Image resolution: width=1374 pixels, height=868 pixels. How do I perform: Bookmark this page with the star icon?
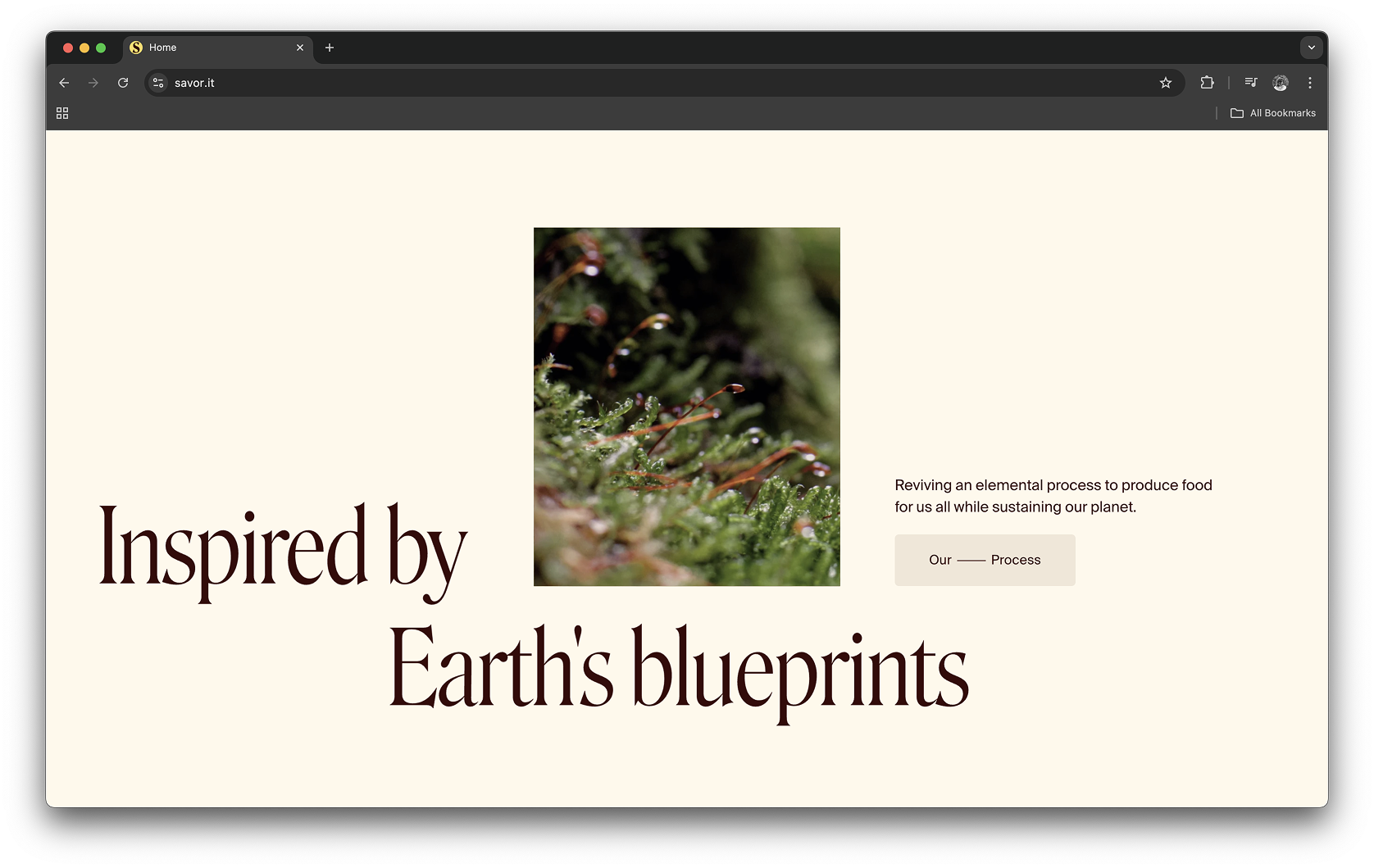point(1165,83)
